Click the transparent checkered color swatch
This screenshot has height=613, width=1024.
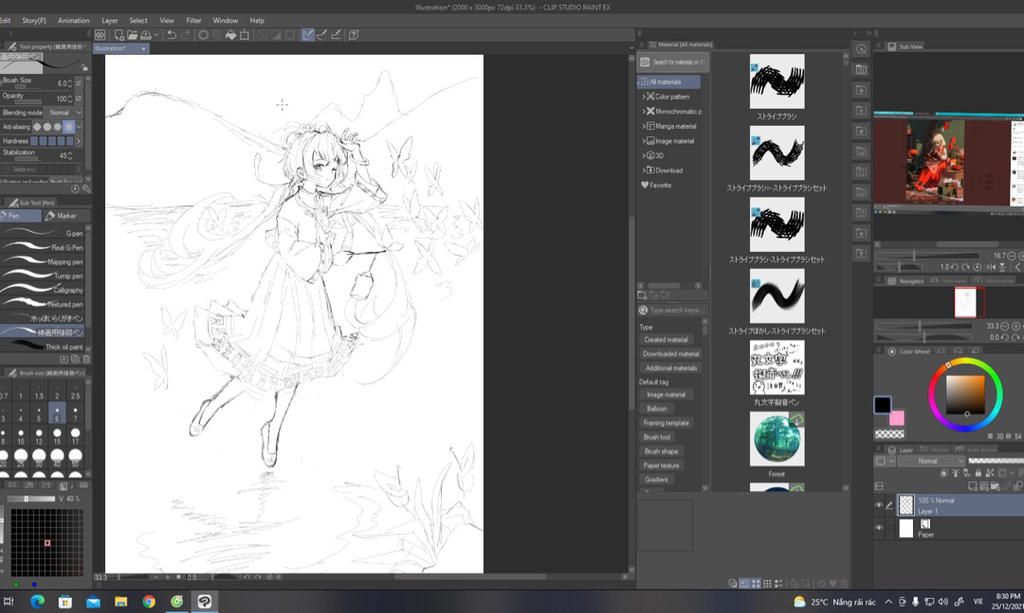(889, 434)
